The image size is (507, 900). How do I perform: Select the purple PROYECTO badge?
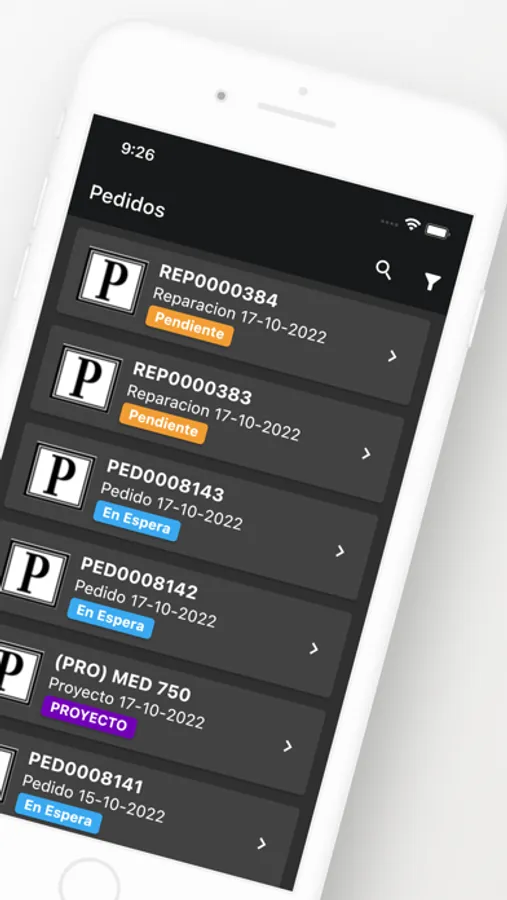click(x=88, y=716)
